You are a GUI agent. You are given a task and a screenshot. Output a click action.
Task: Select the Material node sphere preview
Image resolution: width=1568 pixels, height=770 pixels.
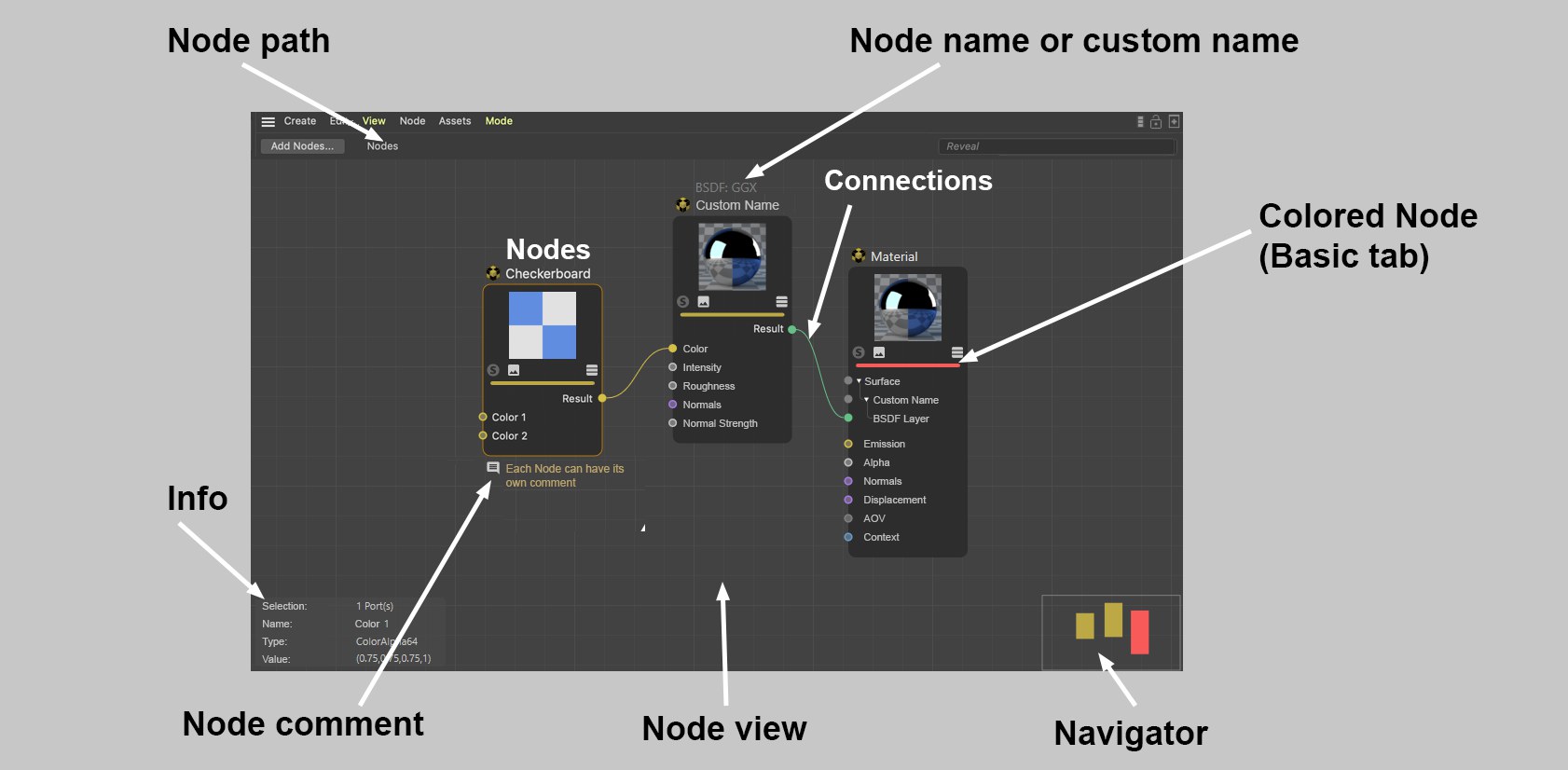click(908, 308)
